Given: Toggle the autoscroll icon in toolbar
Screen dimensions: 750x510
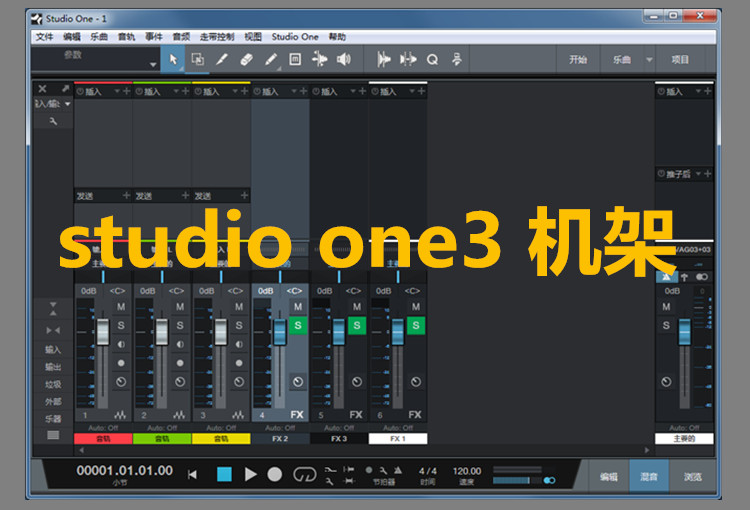Looking at the screenshot, I should pos(408,59).
